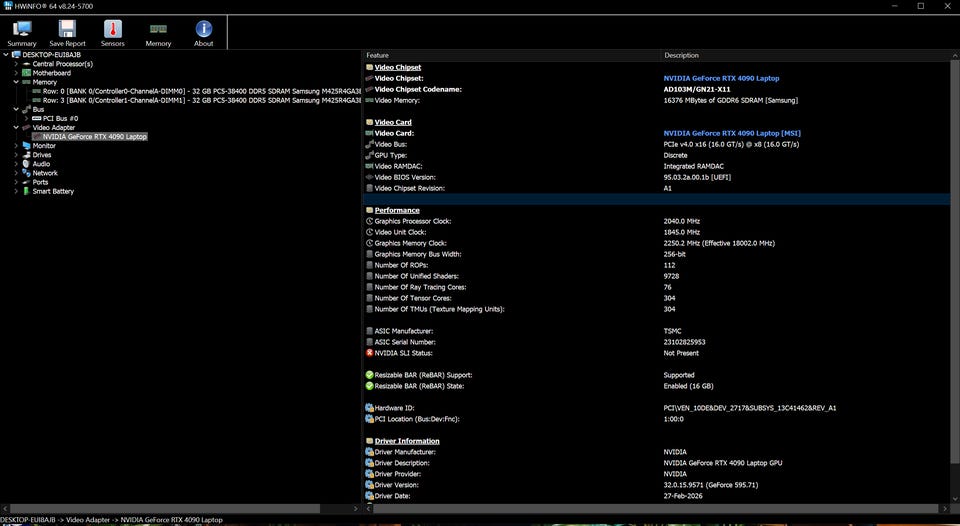This screenshot has width=960, height=526.
Task: Select the Drives tree item
Action: (42, 155)
